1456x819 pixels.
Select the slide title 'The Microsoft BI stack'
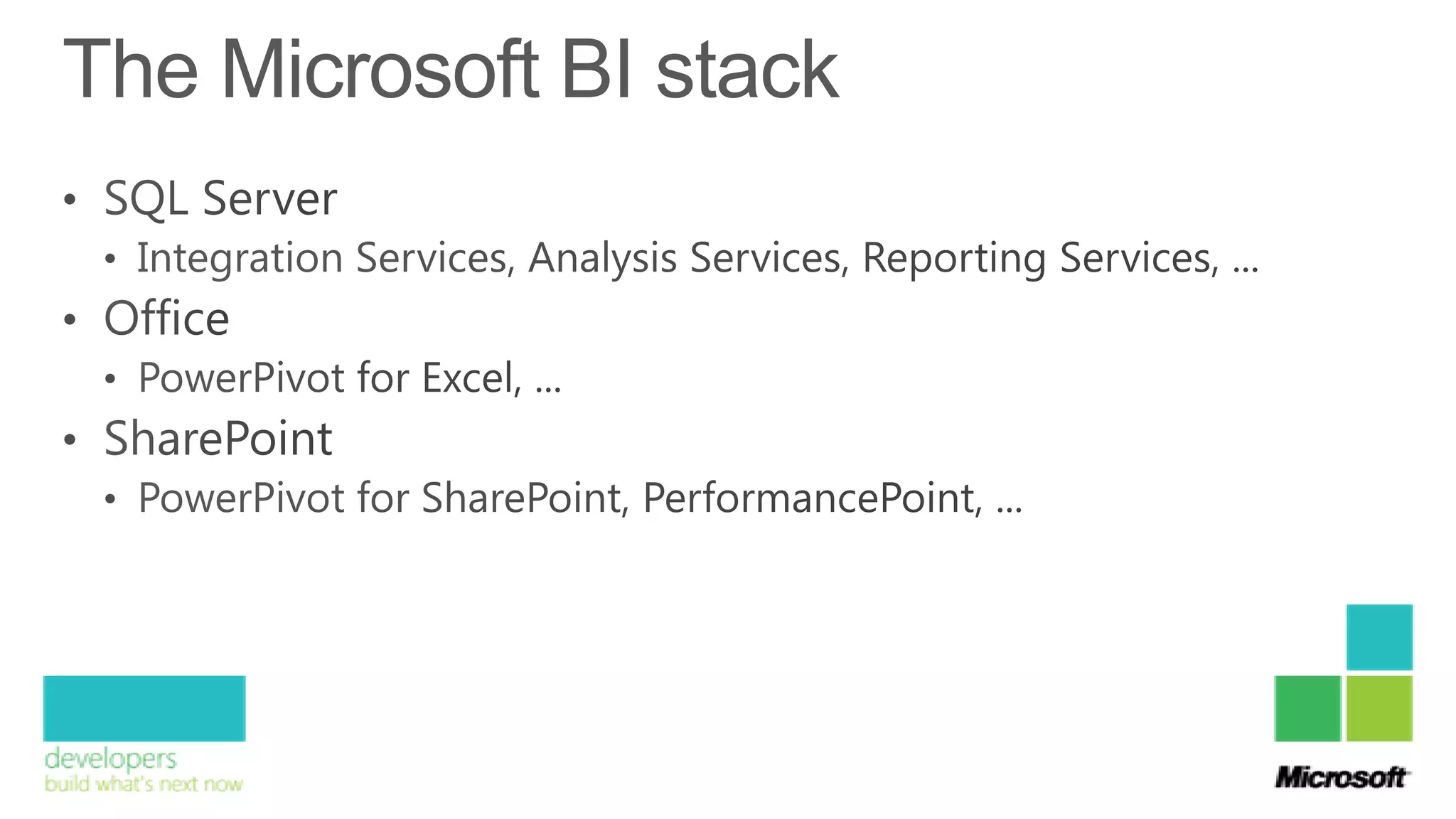(x=451, y=70)
